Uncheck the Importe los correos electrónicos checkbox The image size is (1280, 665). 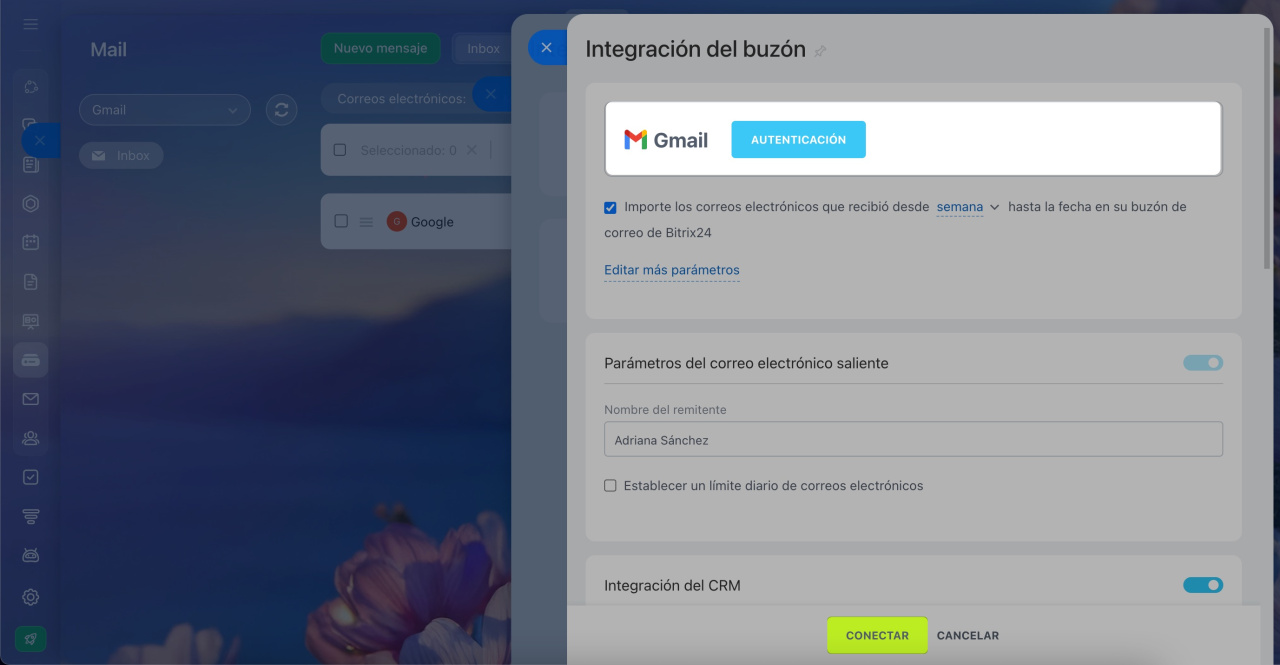(x=610, y=207)
